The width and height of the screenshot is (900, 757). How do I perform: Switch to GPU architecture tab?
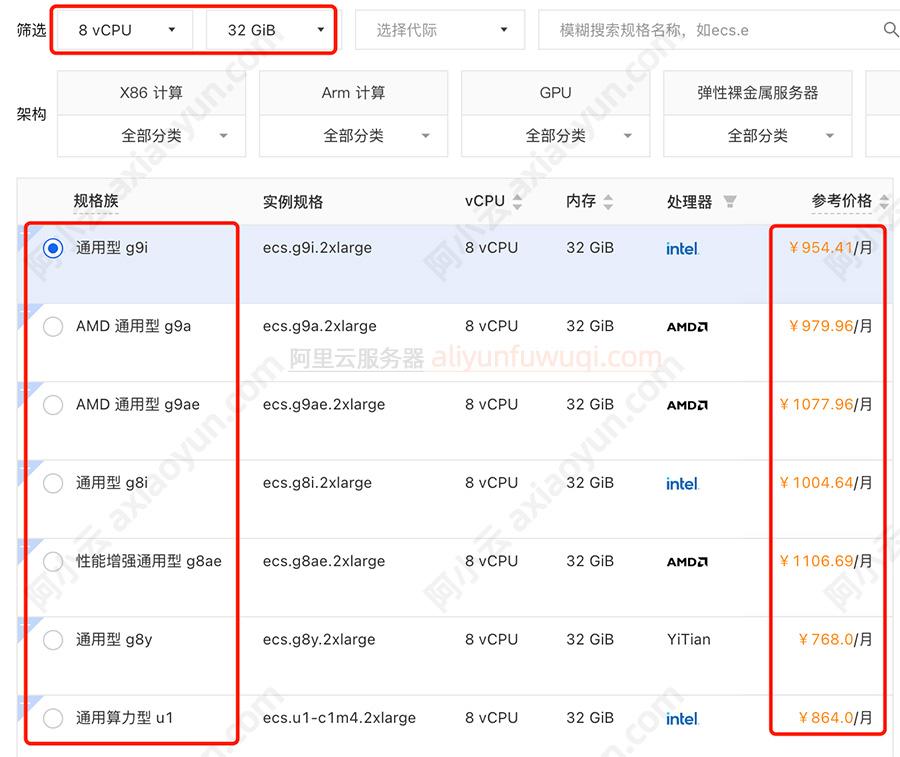click(556, 92)
